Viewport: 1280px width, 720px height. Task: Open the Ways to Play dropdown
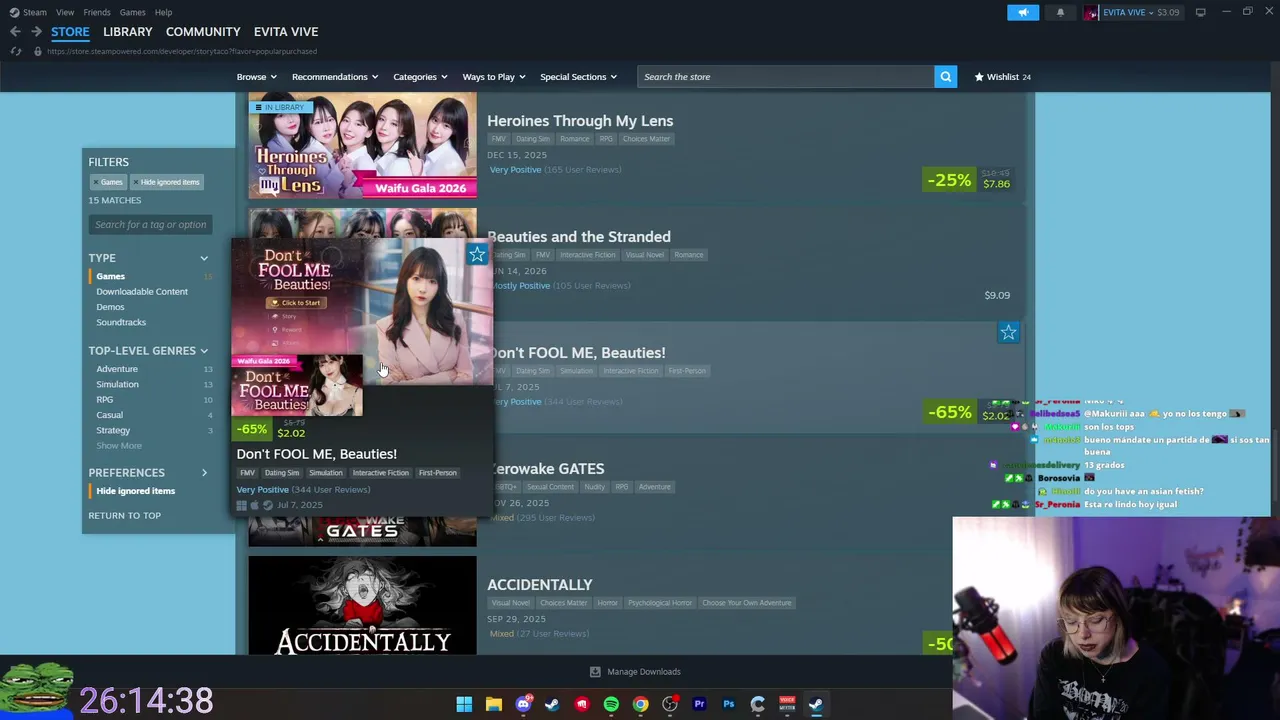[494, 77]
